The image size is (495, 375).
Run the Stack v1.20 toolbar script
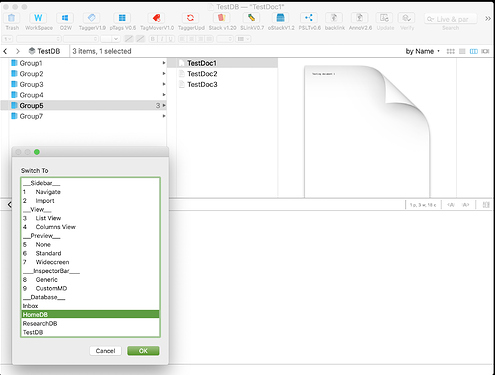222,18
